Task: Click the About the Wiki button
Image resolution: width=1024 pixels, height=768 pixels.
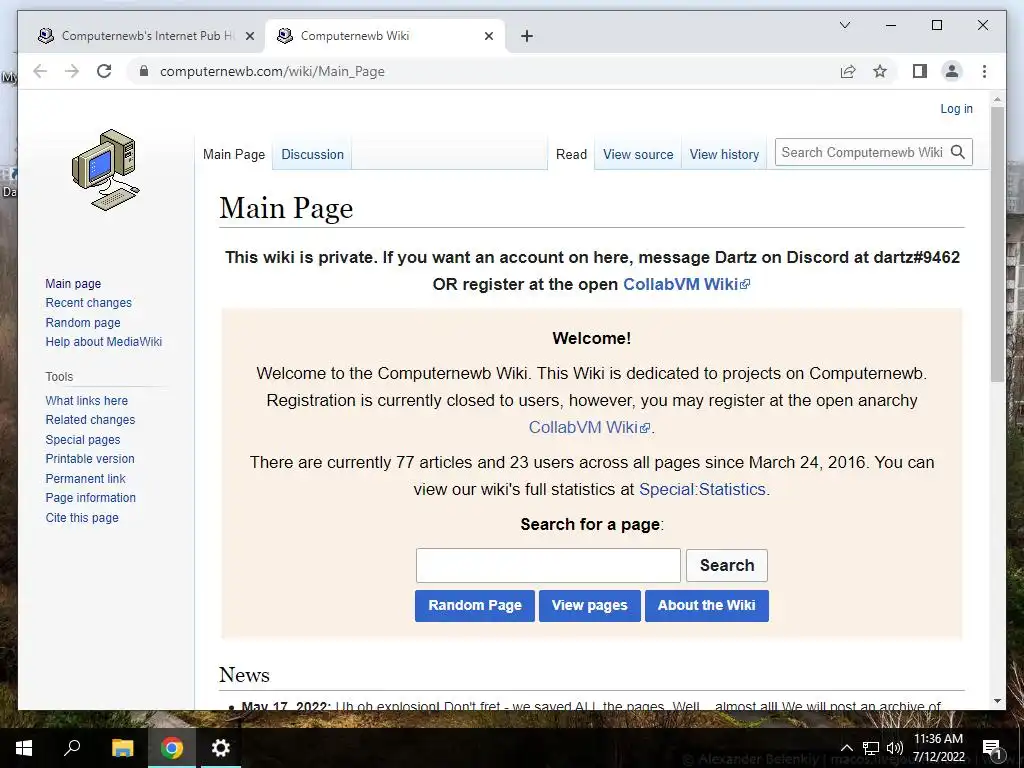Action: 707,606
